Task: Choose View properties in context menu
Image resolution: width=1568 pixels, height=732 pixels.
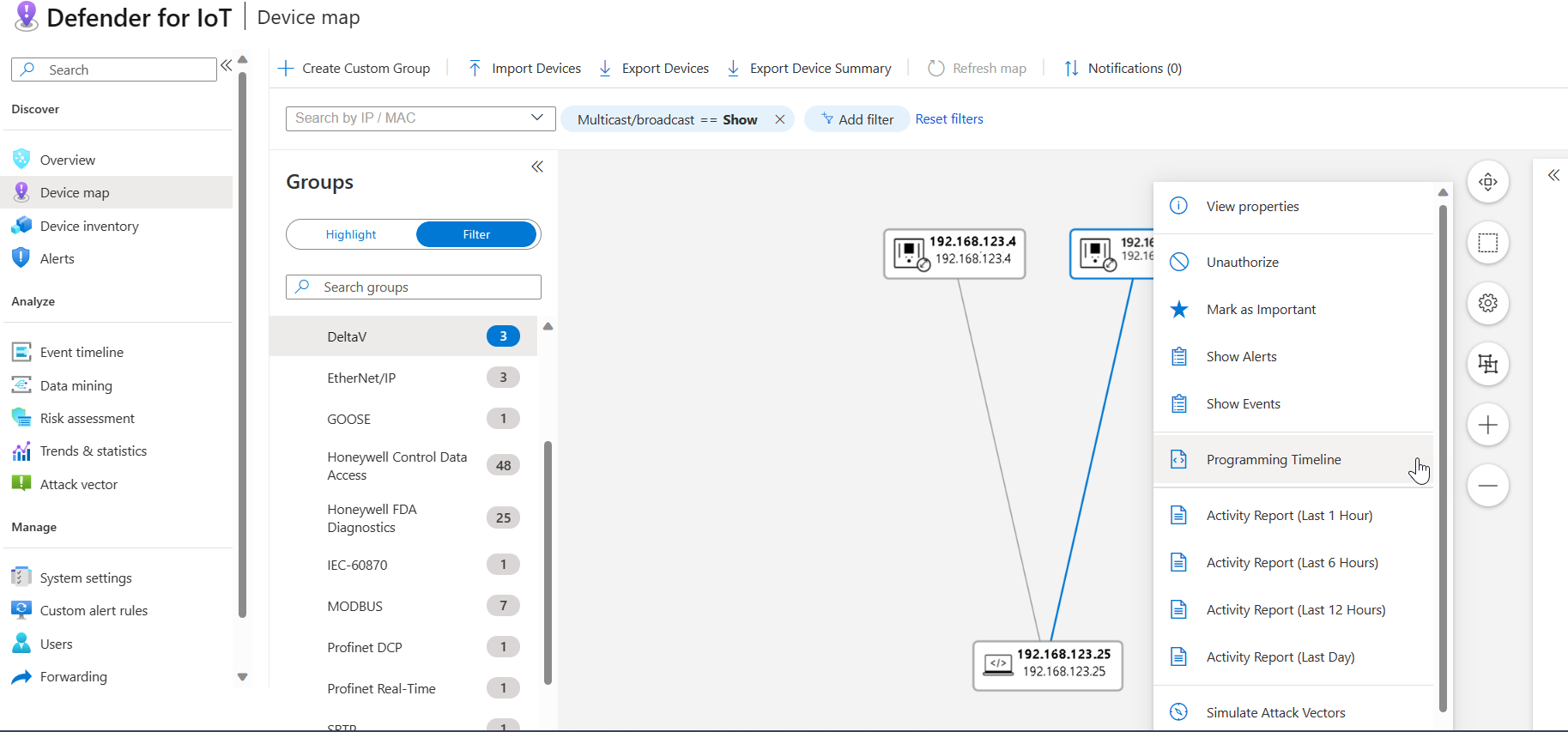Action: [x=1293, y=206]
